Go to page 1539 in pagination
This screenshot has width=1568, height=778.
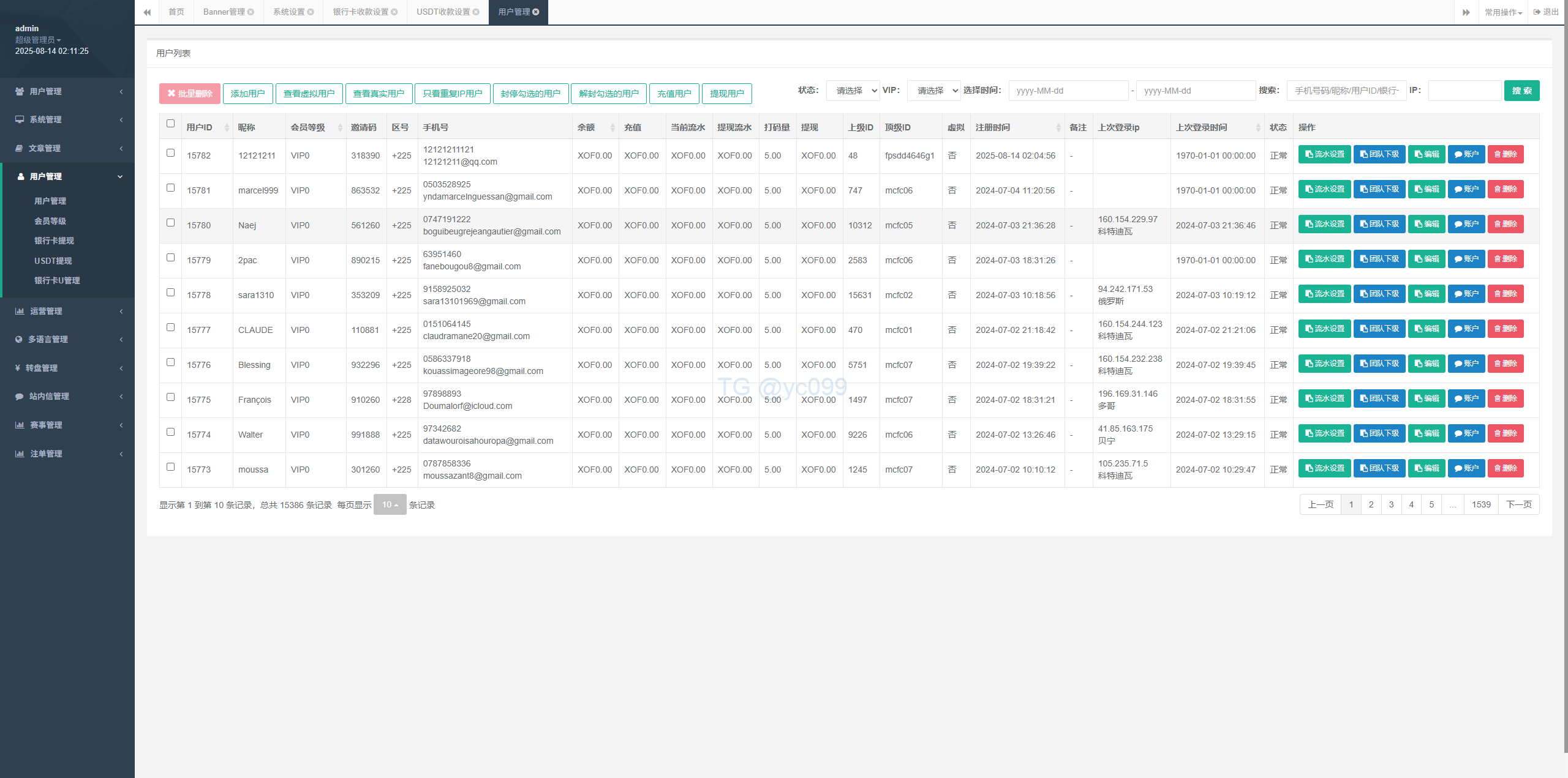pyautogui.click(x=1481, y=504)
